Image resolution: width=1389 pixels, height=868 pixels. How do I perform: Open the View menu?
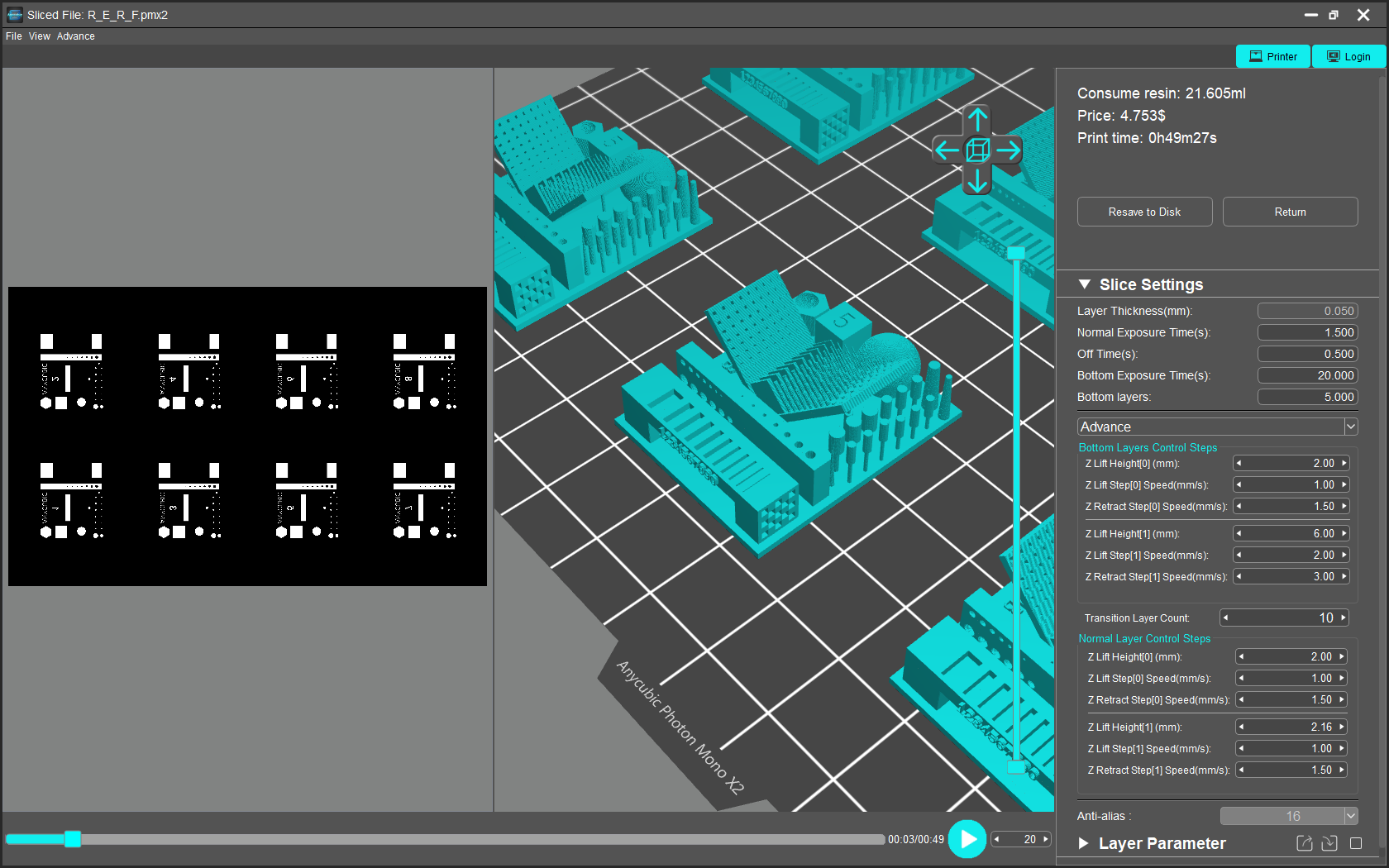[40, 36]
